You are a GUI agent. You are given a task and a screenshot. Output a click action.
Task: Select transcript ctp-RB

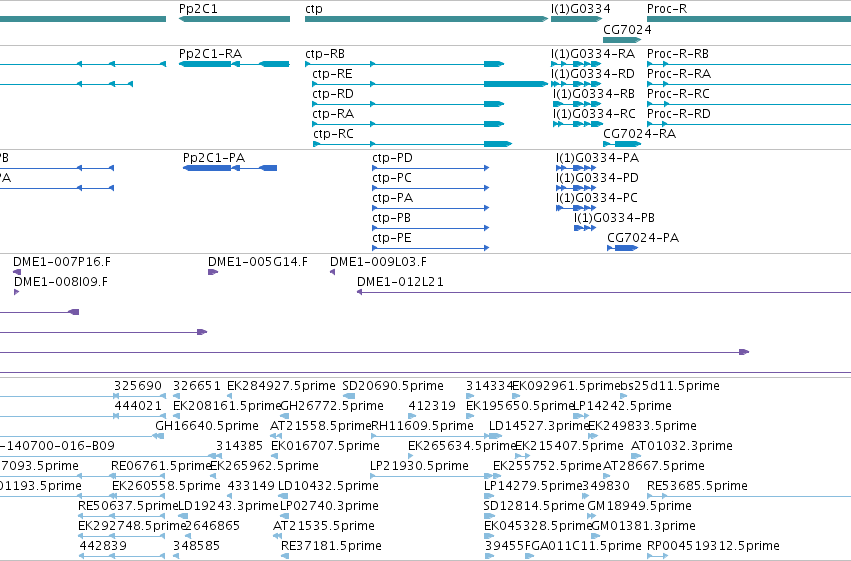point(405,64)
